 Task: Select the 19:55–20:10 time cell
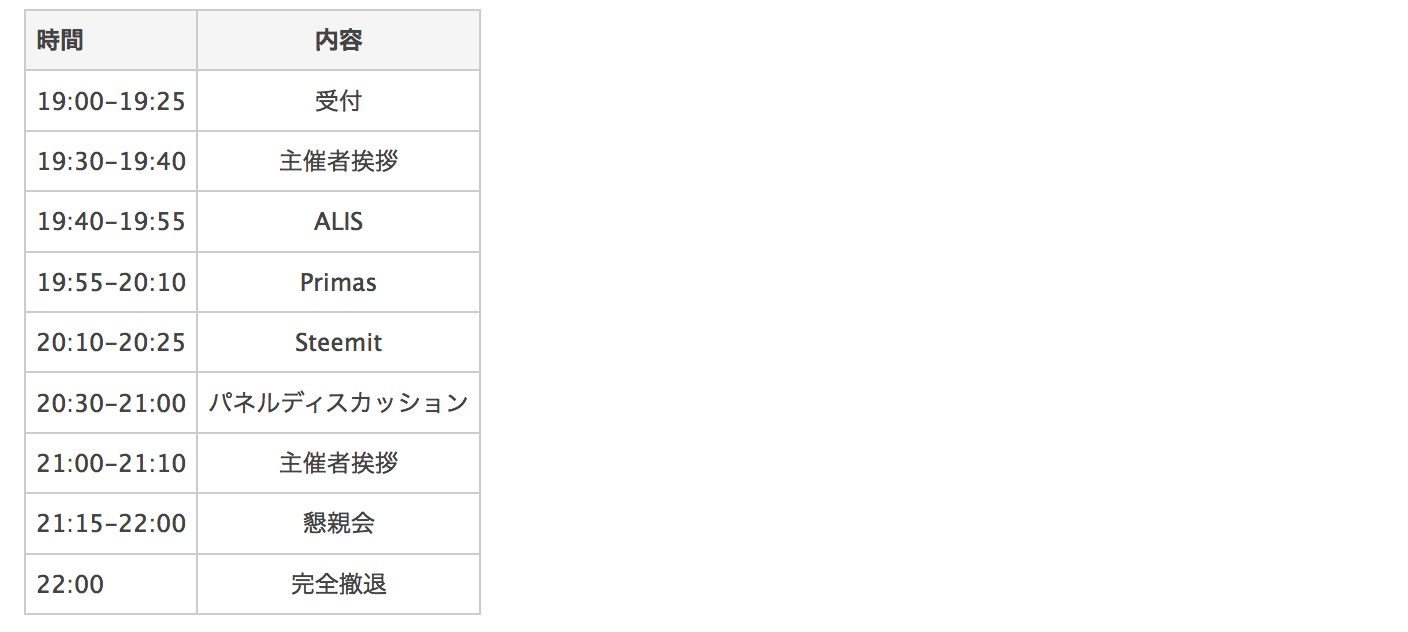coord(111,282)
